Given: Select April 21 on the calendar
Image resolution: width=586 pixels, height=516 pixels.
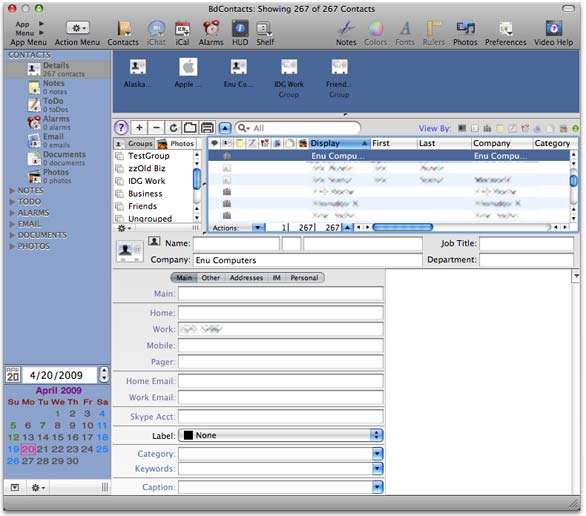Looking at the screenshot, I should [x=43, y=449].
